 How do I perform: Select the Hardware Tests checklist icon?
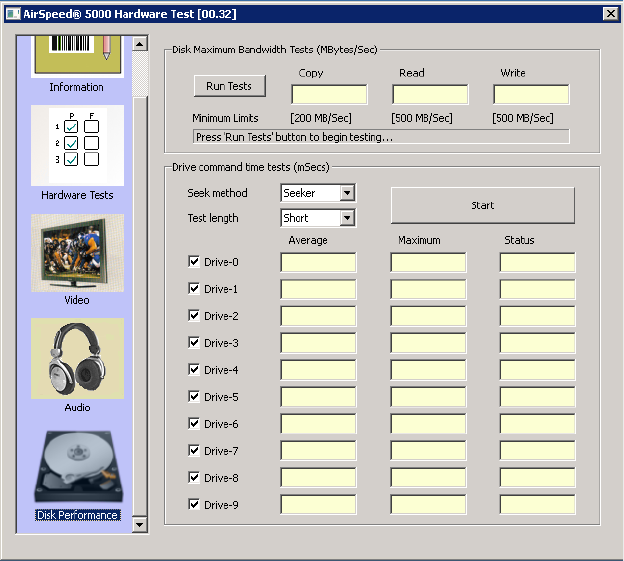(77, 145)
